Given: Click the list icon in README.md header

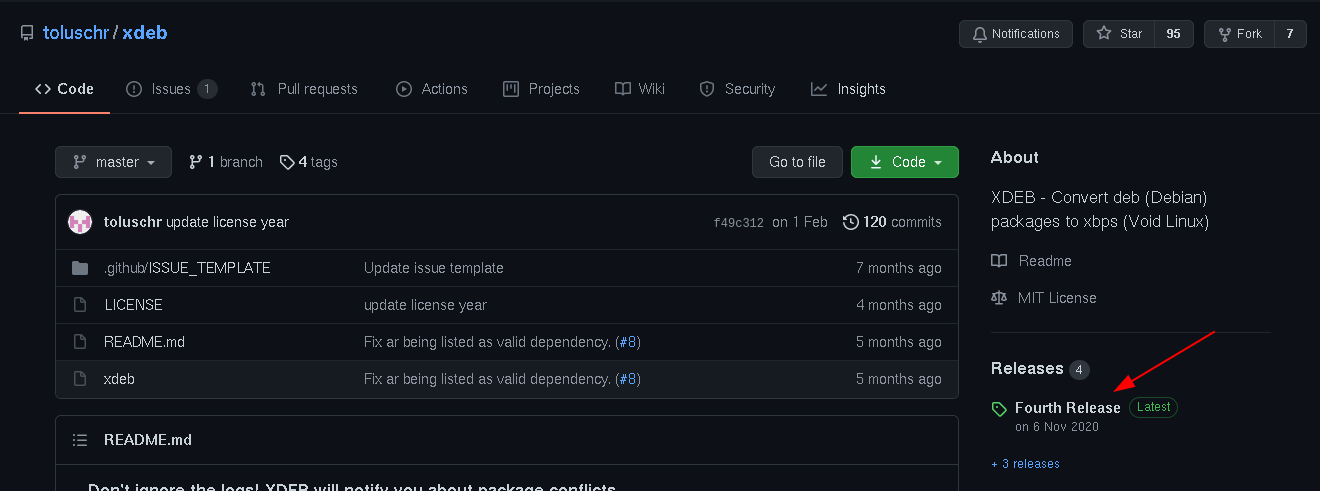Looking at the screenshot, I should click(x=80, y=440).
